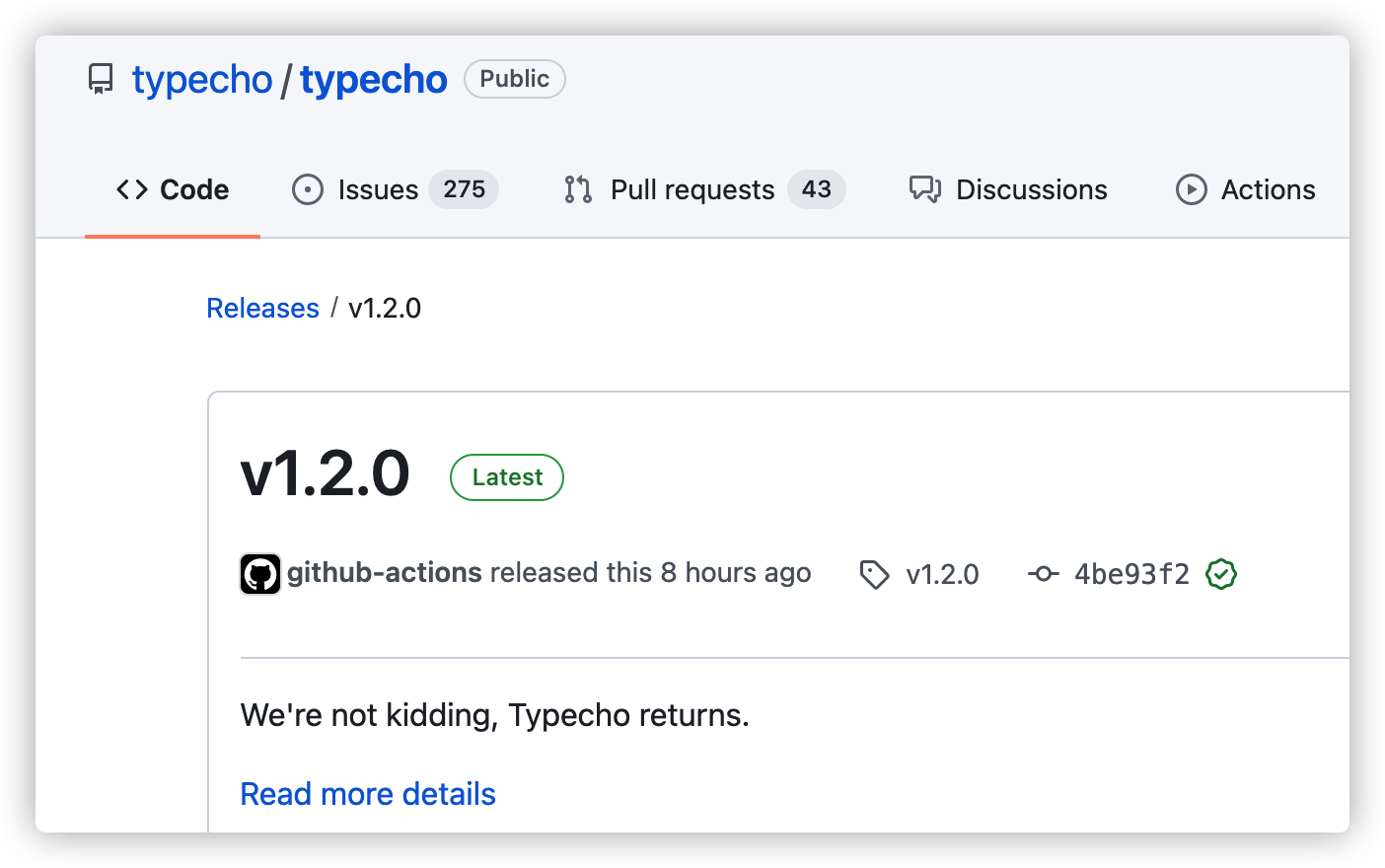1385x868 pixels.
Task: Open commit 4be93f2 link
Action: click(x=1131, y=574)
